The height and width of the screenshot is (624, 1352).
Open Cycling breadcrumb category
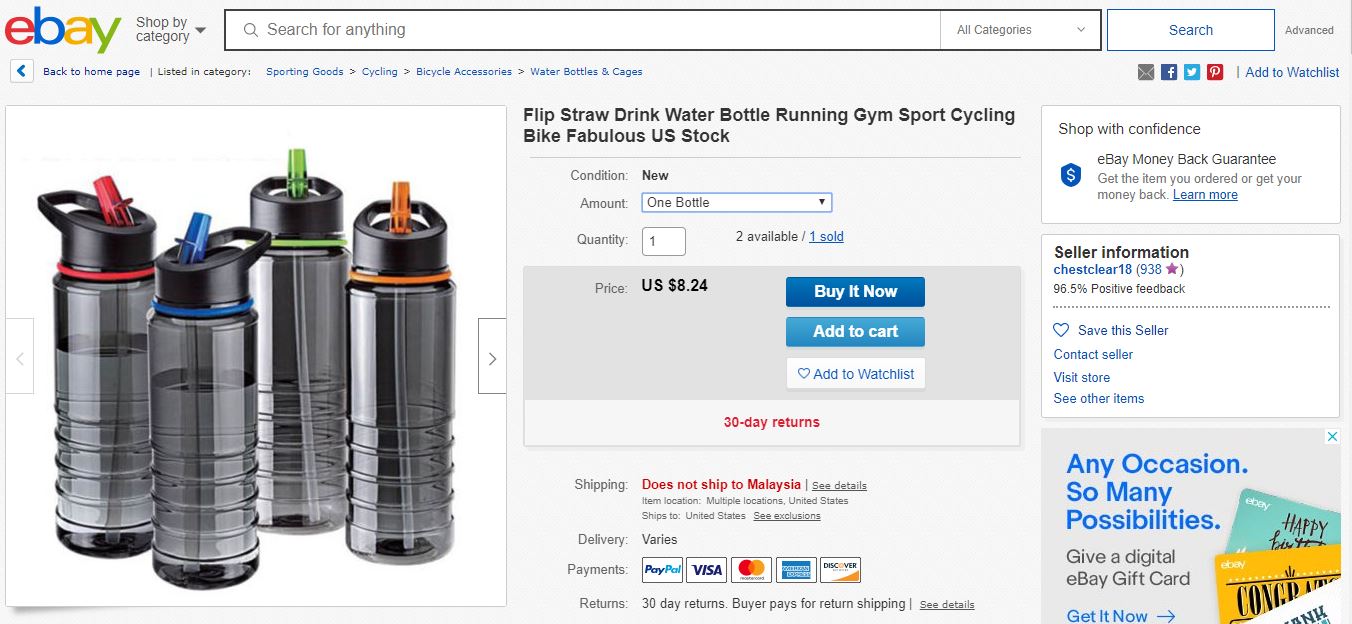click(x=380, y=72)
